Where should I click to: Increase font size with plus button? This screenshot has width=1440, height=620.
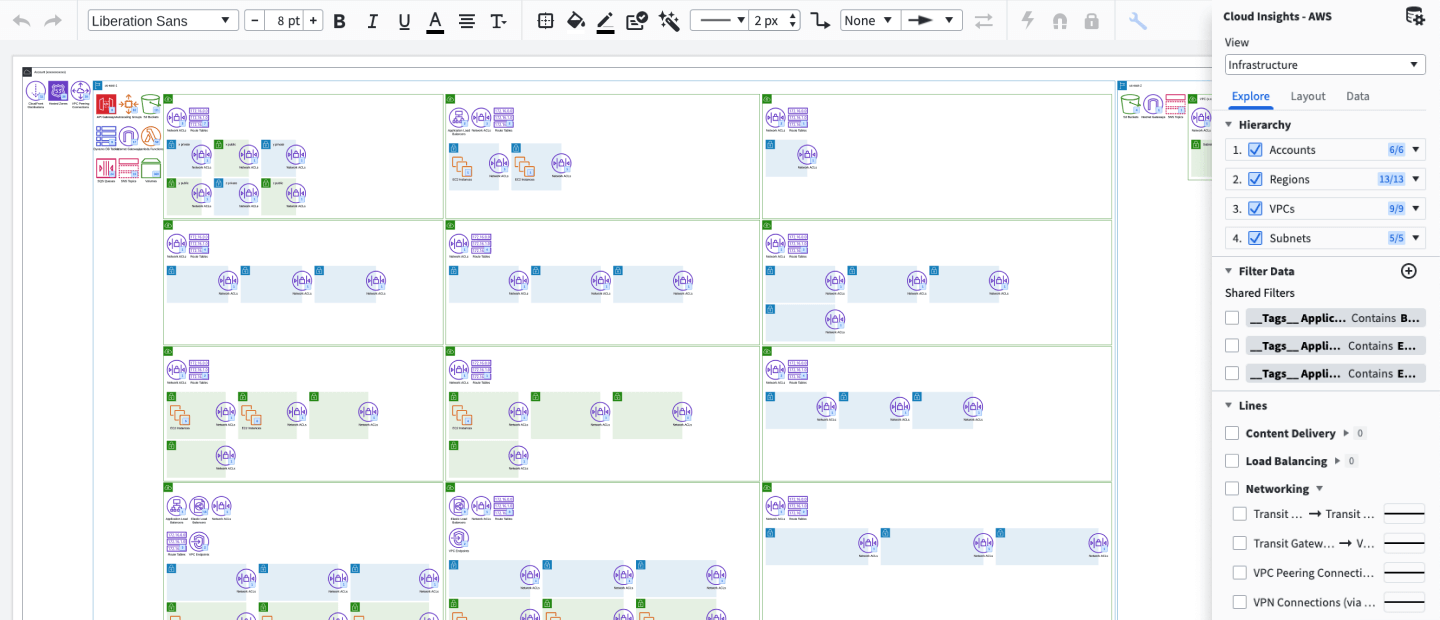[x=313, y=21]
